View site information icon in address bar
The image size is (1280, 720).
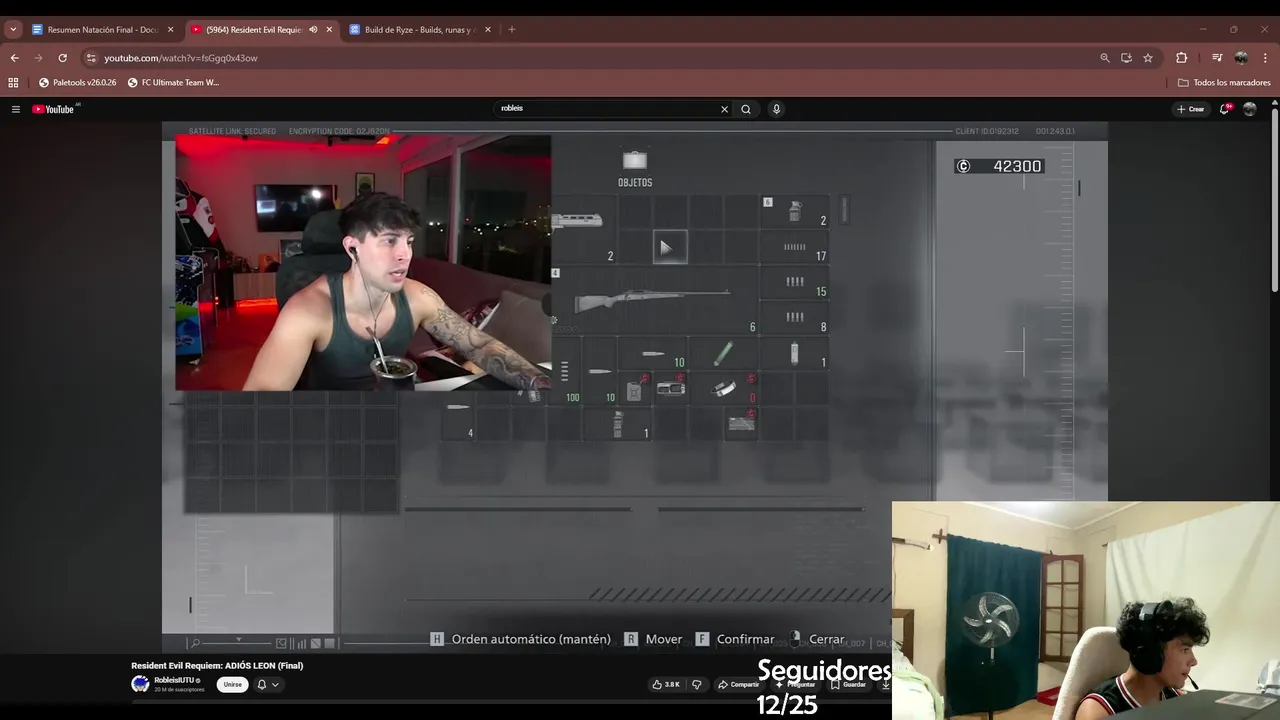pyautogui.click(x=91, y=58)
